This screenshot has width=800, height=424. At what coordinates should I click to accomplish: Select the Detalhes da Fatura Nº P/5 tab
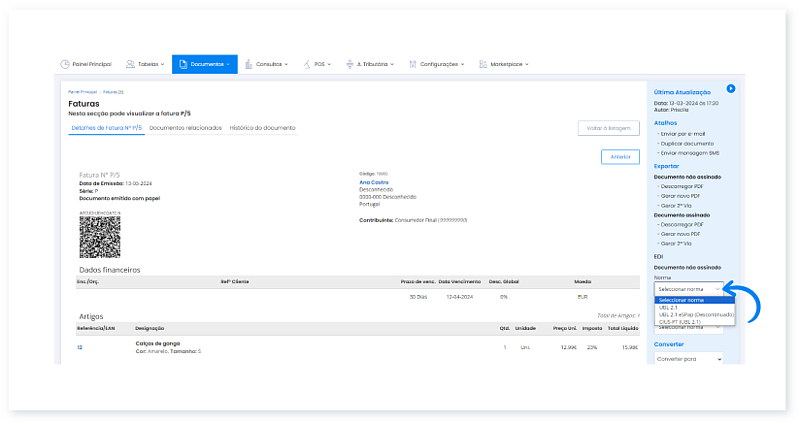(x=107, y=128)
